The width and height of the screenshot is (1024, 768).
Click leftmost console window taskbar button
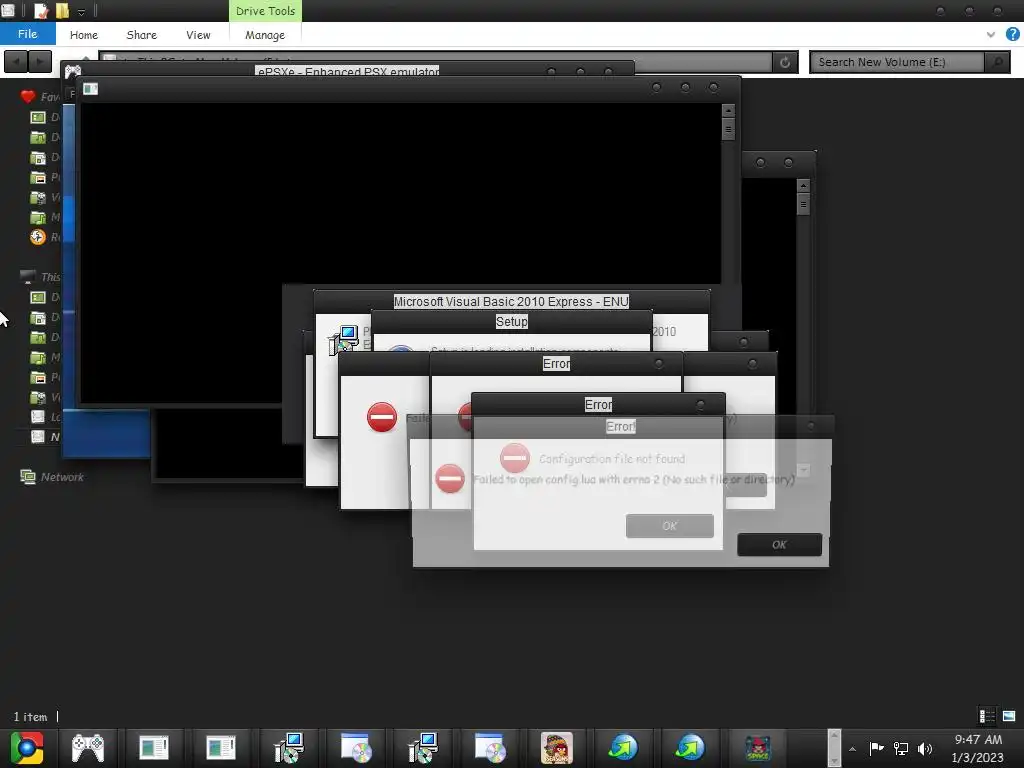click(154, 748)
